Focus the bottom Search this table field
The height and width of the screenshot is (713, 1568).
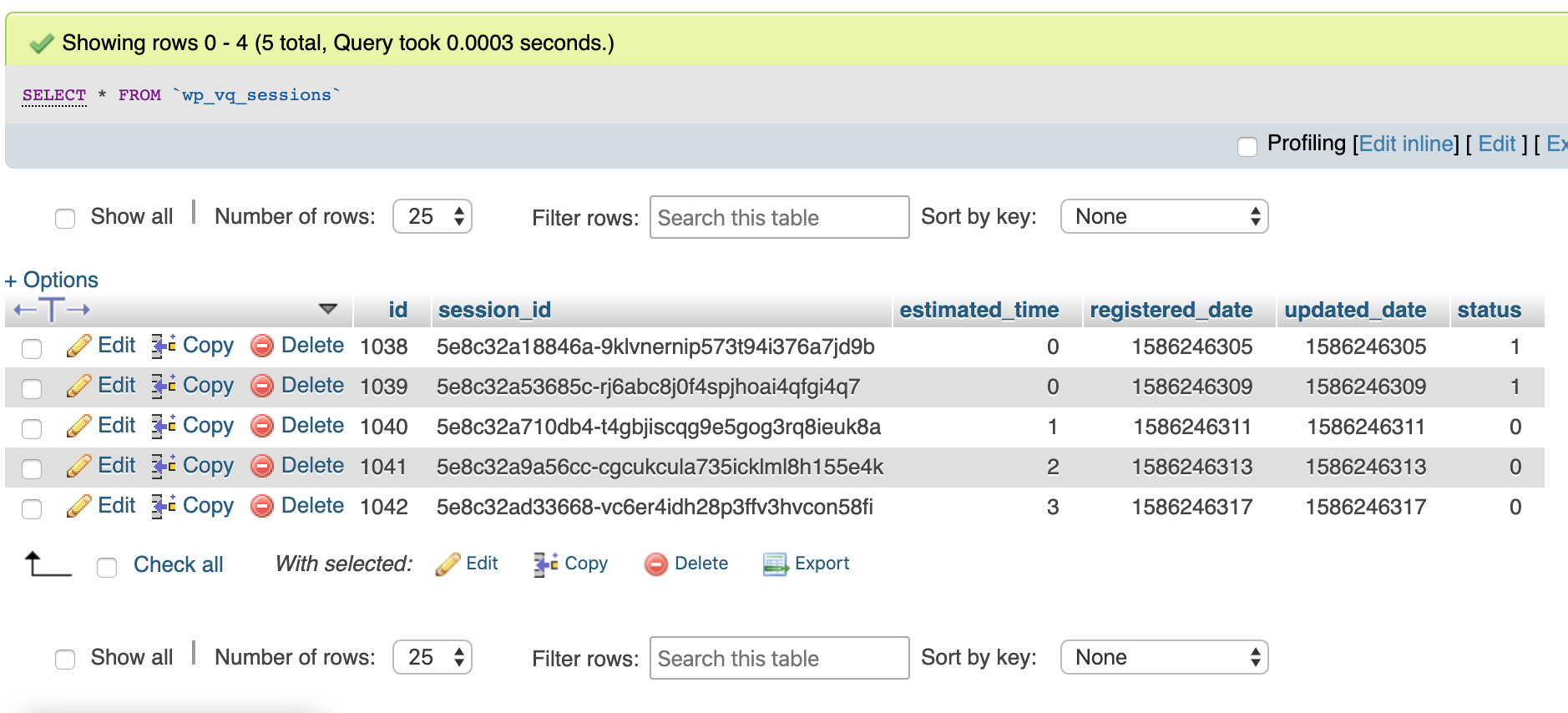point(780,658)
